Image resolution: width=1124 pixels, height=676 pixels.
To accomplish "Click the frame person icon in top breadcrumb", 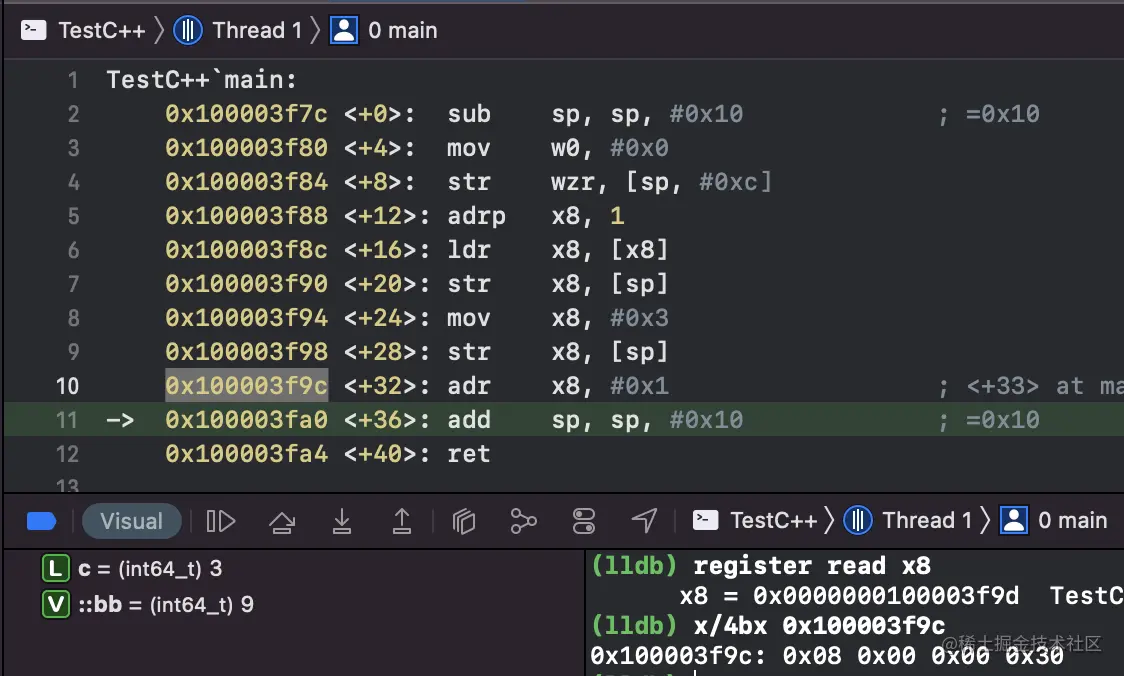I will coord(343,30).
